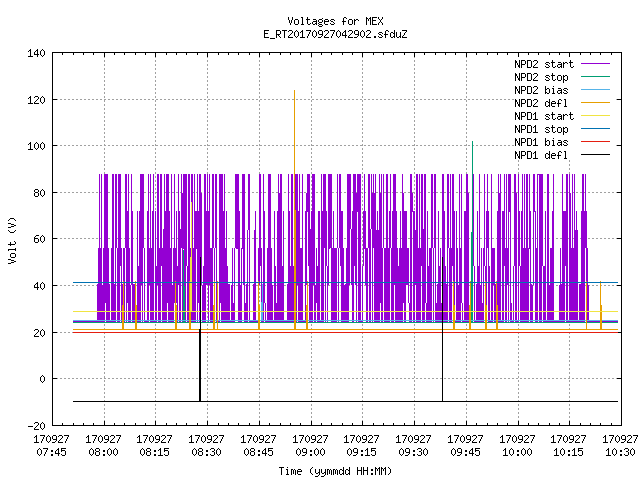
Task: Pick the yellow NPD1 start legend line
Action: pyautogui.click(x=595, y=116)
